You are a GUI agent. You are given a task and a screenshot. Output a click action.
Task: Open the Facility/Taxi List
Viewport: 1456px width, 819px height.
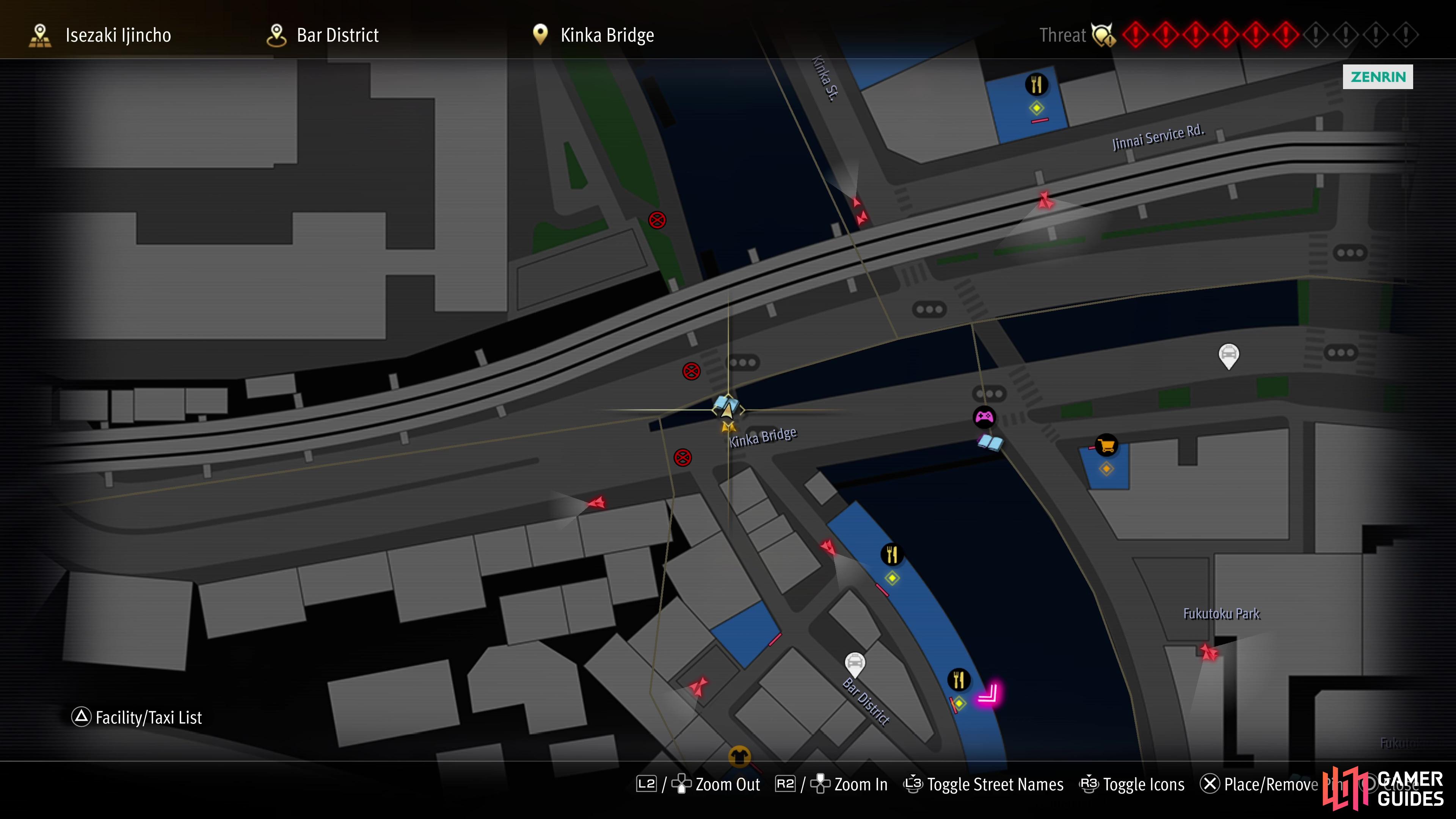point(136,717)
